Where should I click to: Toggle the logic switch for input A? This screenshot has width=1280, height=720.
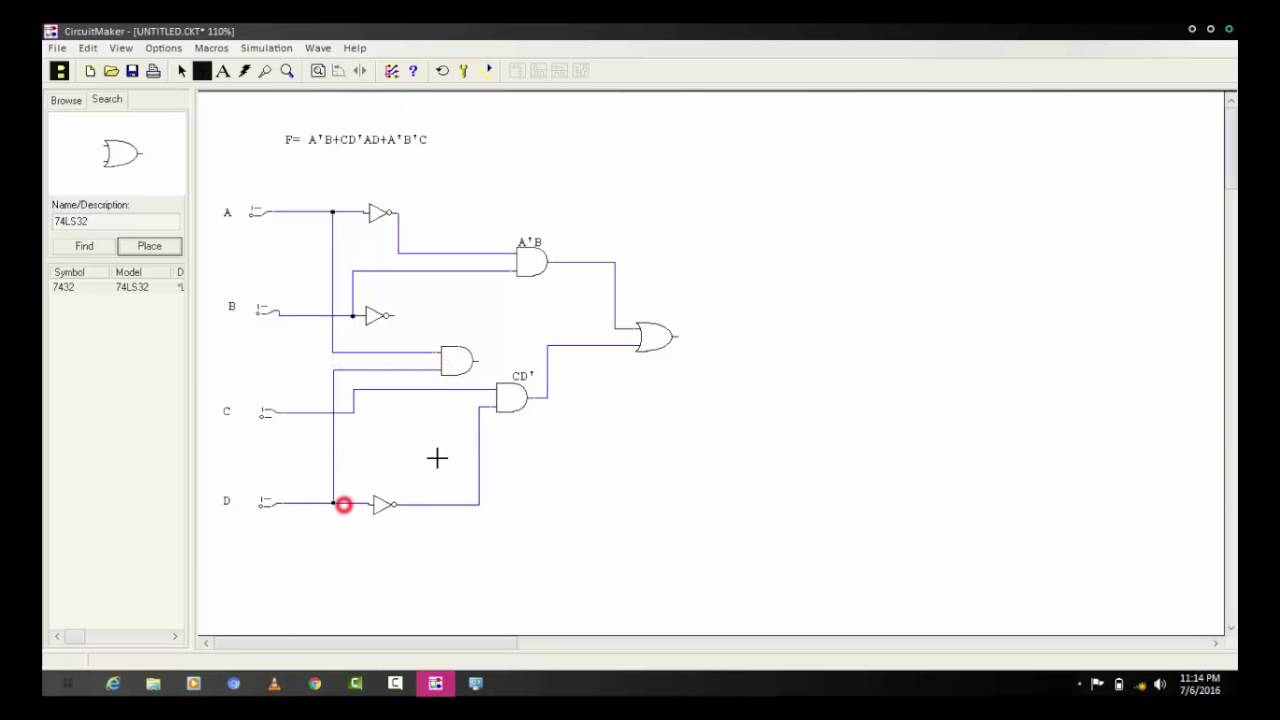point(258,211)
